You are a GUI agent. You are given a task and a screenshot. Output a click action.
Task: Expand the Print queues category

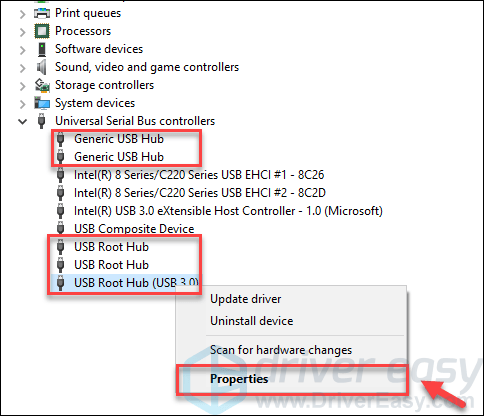(22, 14)
